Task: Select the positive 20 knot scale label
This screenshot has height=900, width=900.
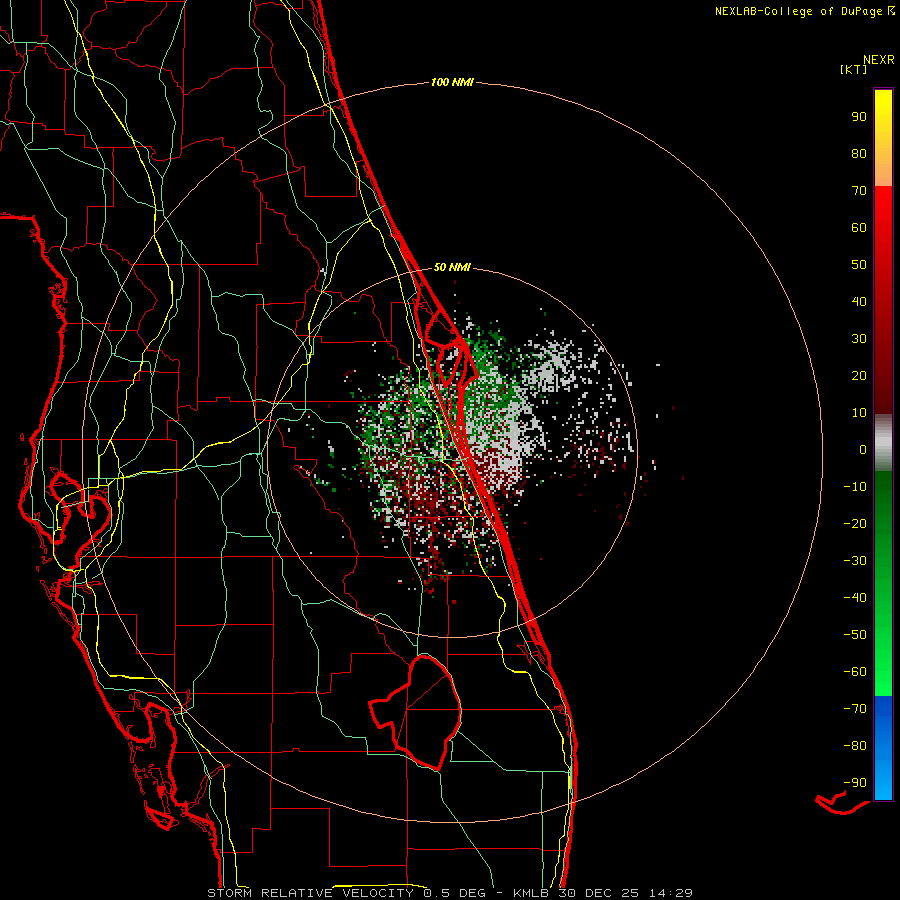Action: click(x=859, y=376)
